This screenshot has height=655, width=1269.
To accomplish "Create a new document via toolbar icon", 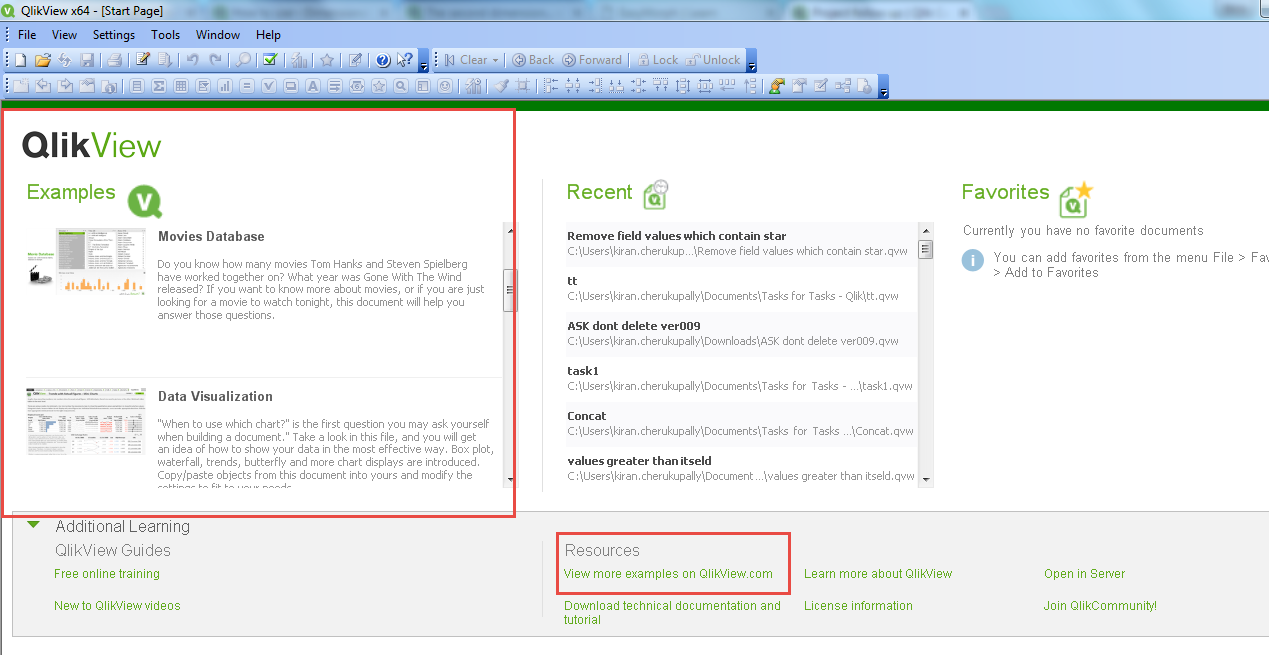I will tap(20, 60).
